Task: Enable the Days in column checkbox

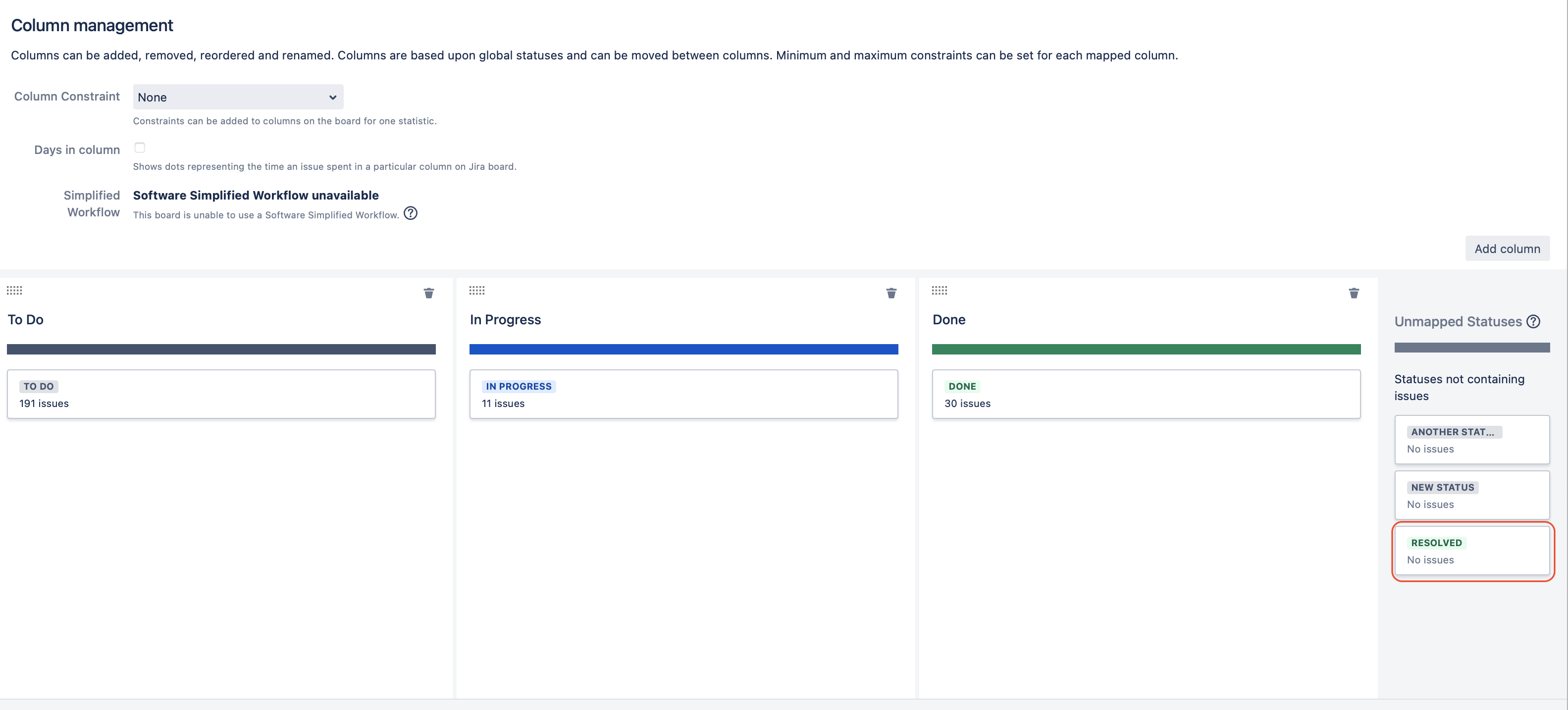Action: (x=139, y=148)
